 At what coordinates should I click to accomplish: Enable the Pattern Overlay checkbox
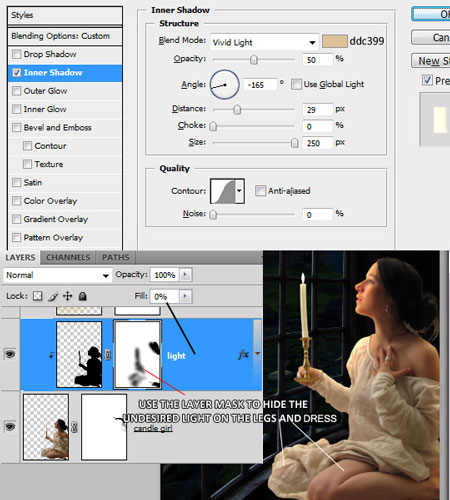[16, 237]
